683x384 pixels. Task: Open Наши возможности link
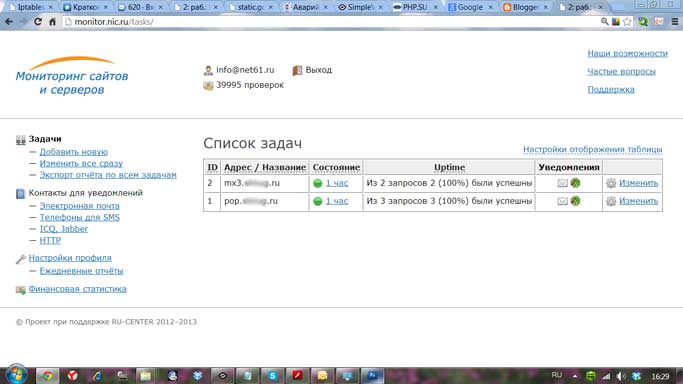[x=627, y=54]
